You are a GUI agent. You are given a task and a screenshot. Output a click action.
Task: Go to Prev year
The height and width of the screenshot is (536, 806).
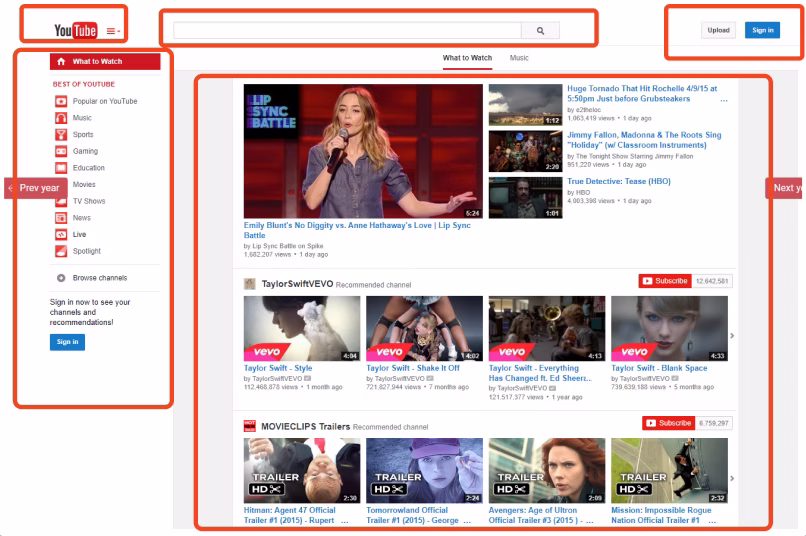[x=34, y=188]
